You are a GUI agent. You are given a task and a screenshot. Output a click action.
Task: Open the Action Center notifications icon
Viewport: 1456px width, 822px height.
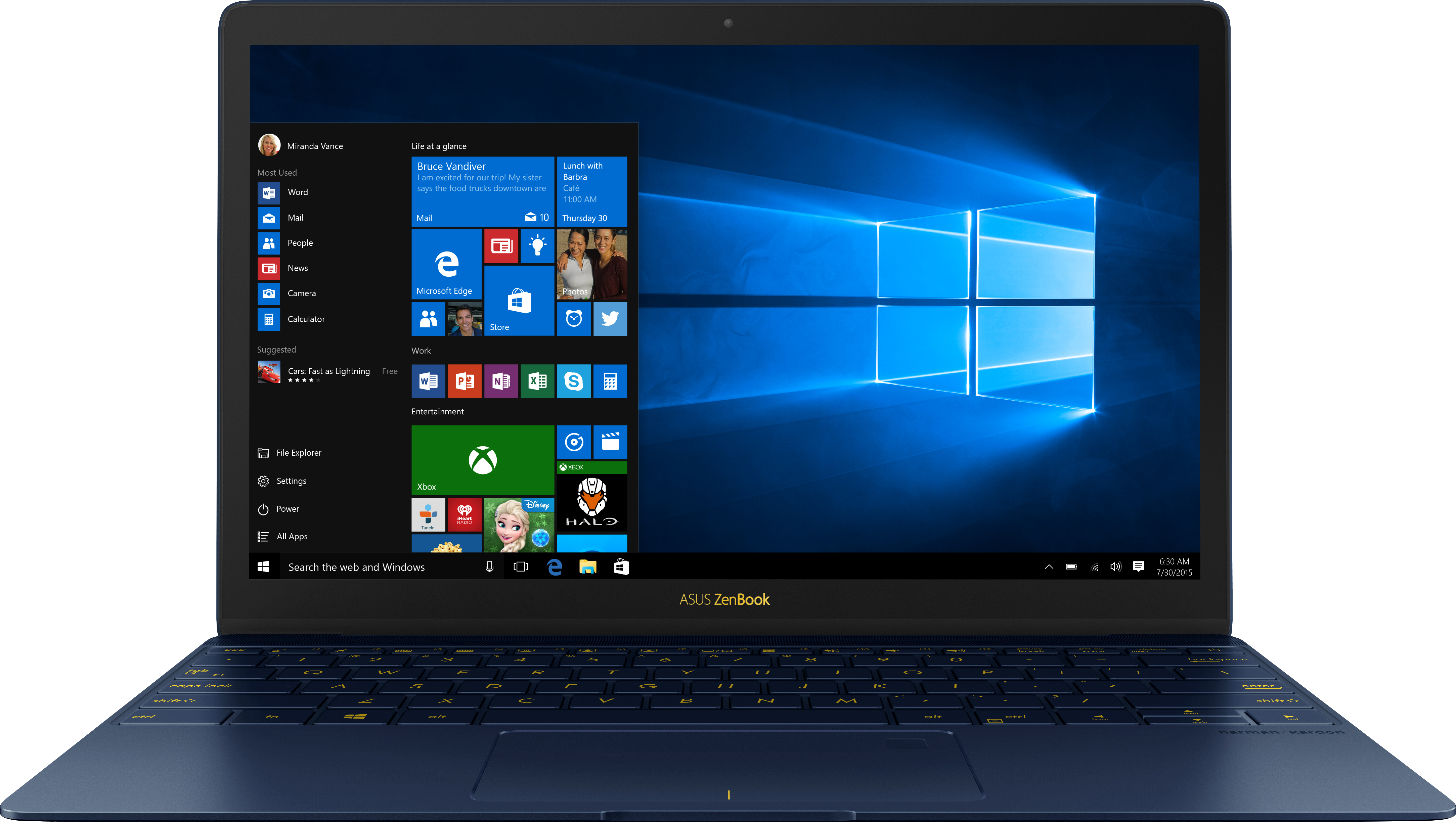pyautogui.click(x=1138, y=567)
